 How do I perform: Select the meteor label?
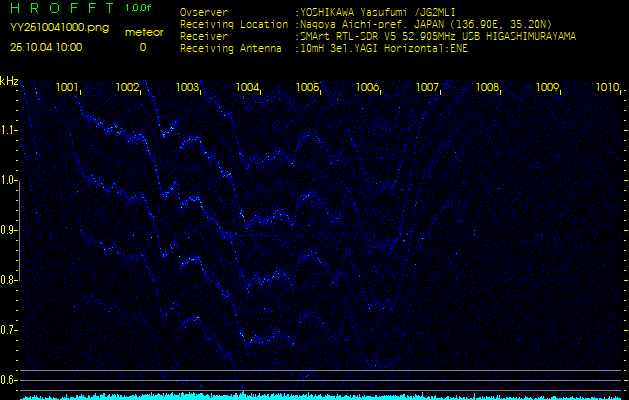point(143,32)
